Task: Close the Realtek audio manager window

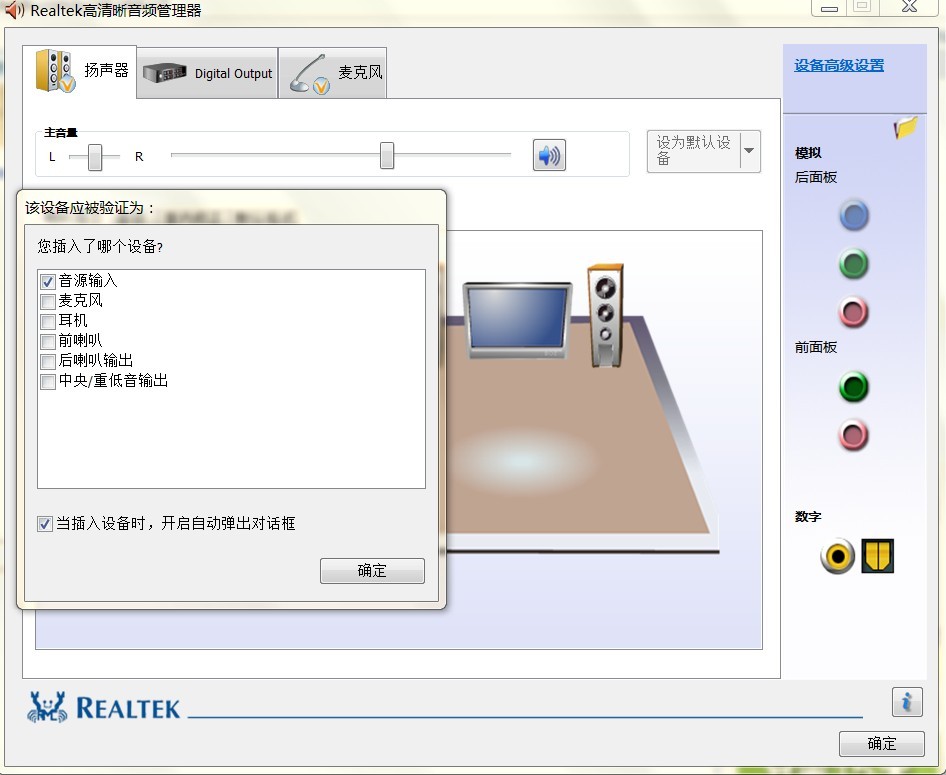Action: [x=909, y=7]
